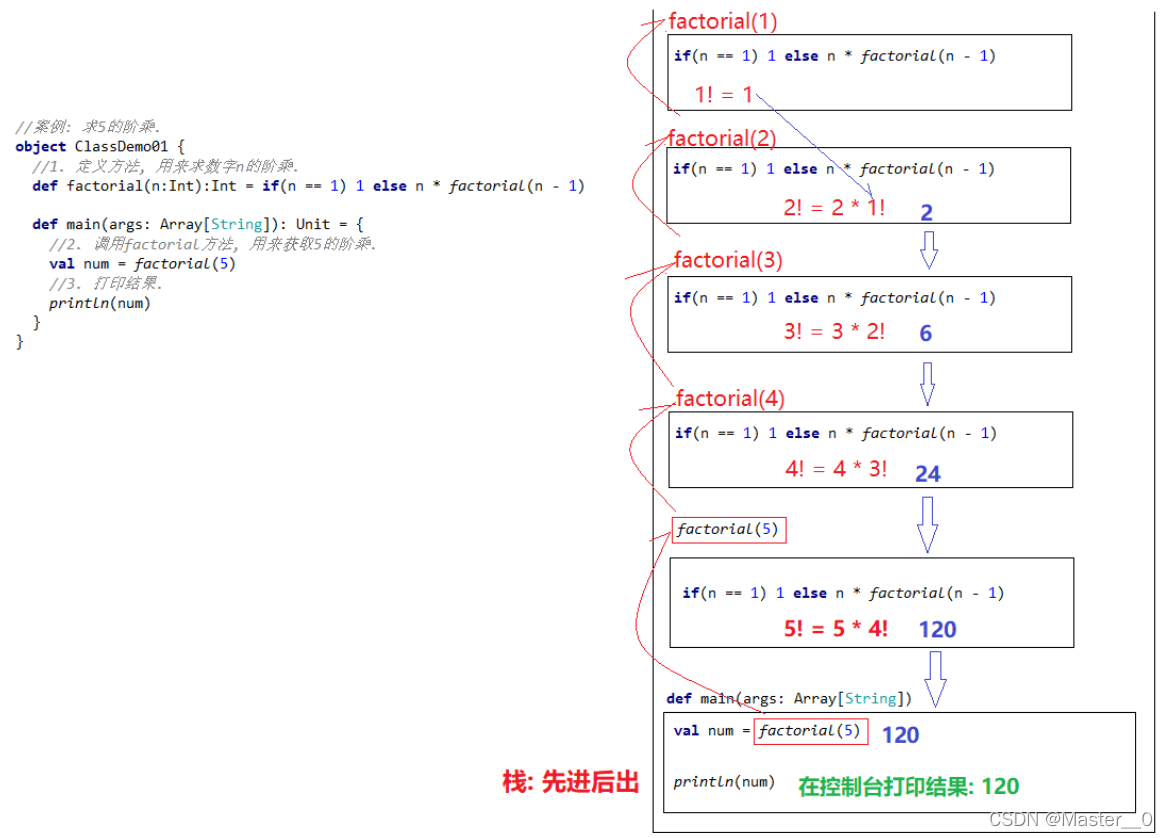Click the blue result '6'

[x=926, y=333]
